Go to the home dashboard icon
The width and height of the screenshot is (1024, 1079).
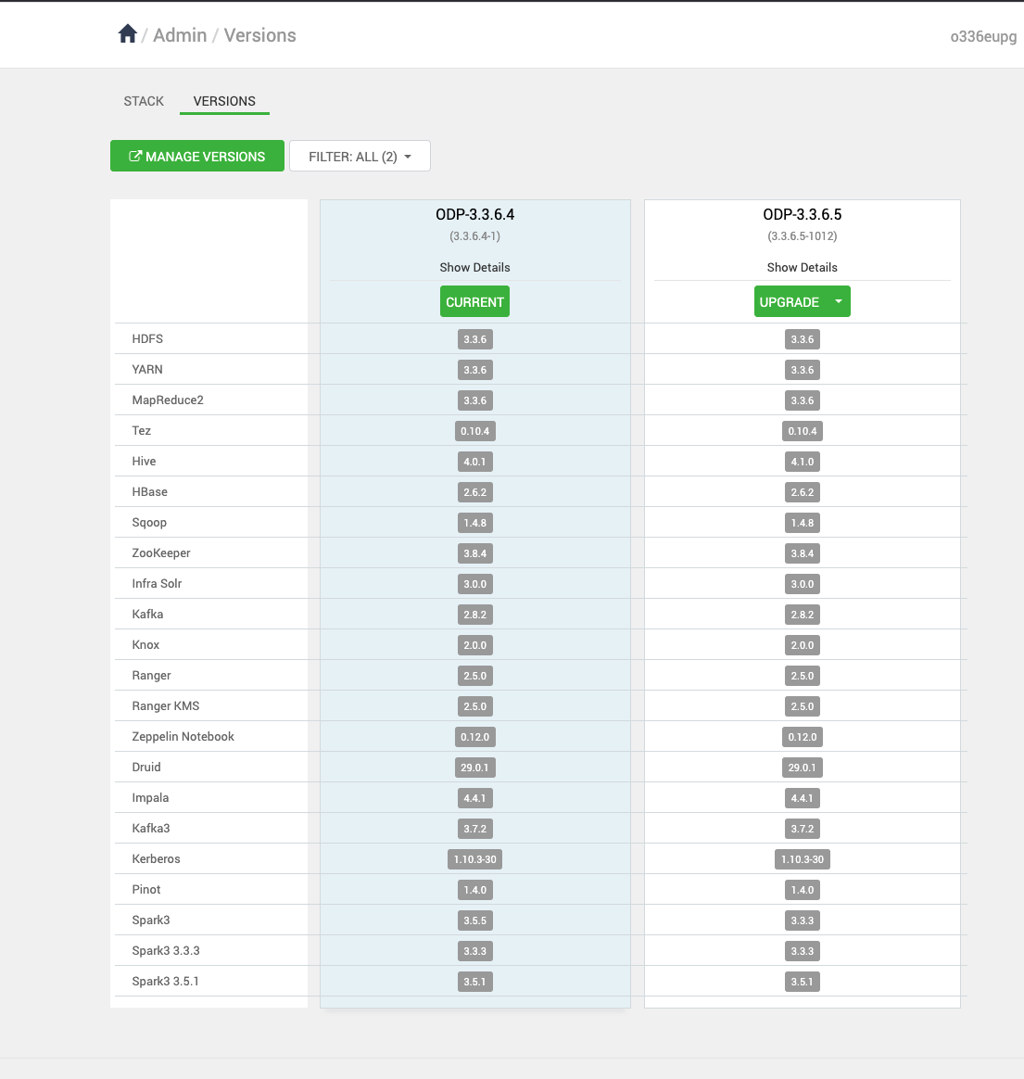click(x=127, y=34)
